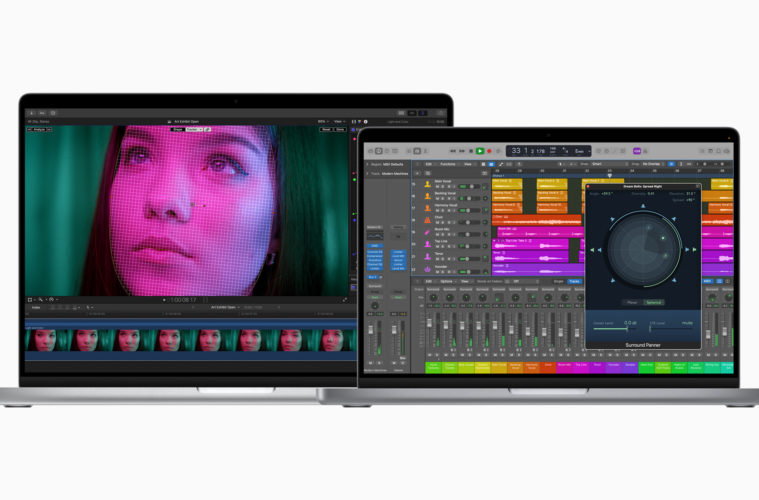Open the Options menu in mixer

click(x=446, y=282)
